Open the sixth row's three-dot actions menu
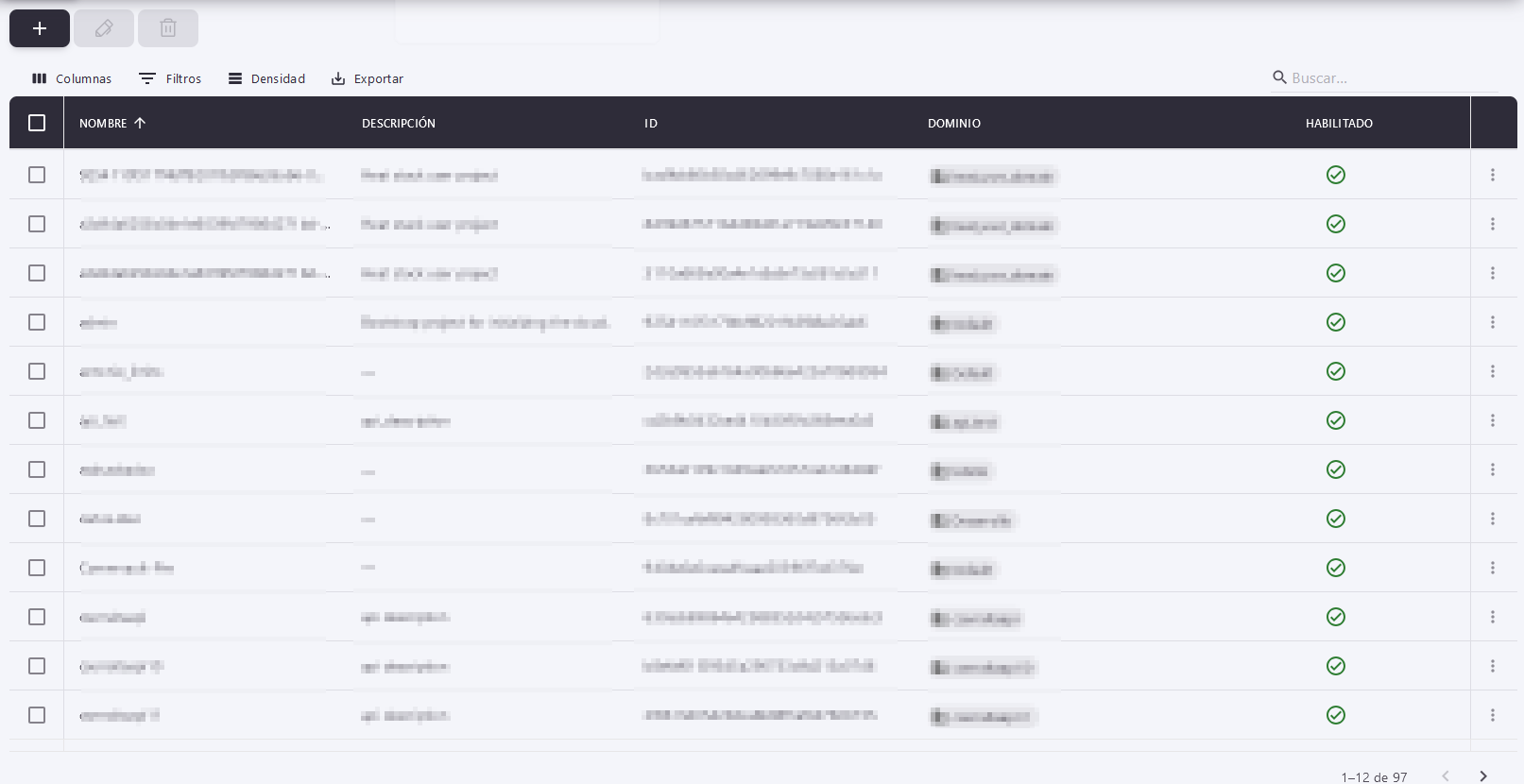Viewport: 1524px width, 784px height. (x=1493, y=420)
